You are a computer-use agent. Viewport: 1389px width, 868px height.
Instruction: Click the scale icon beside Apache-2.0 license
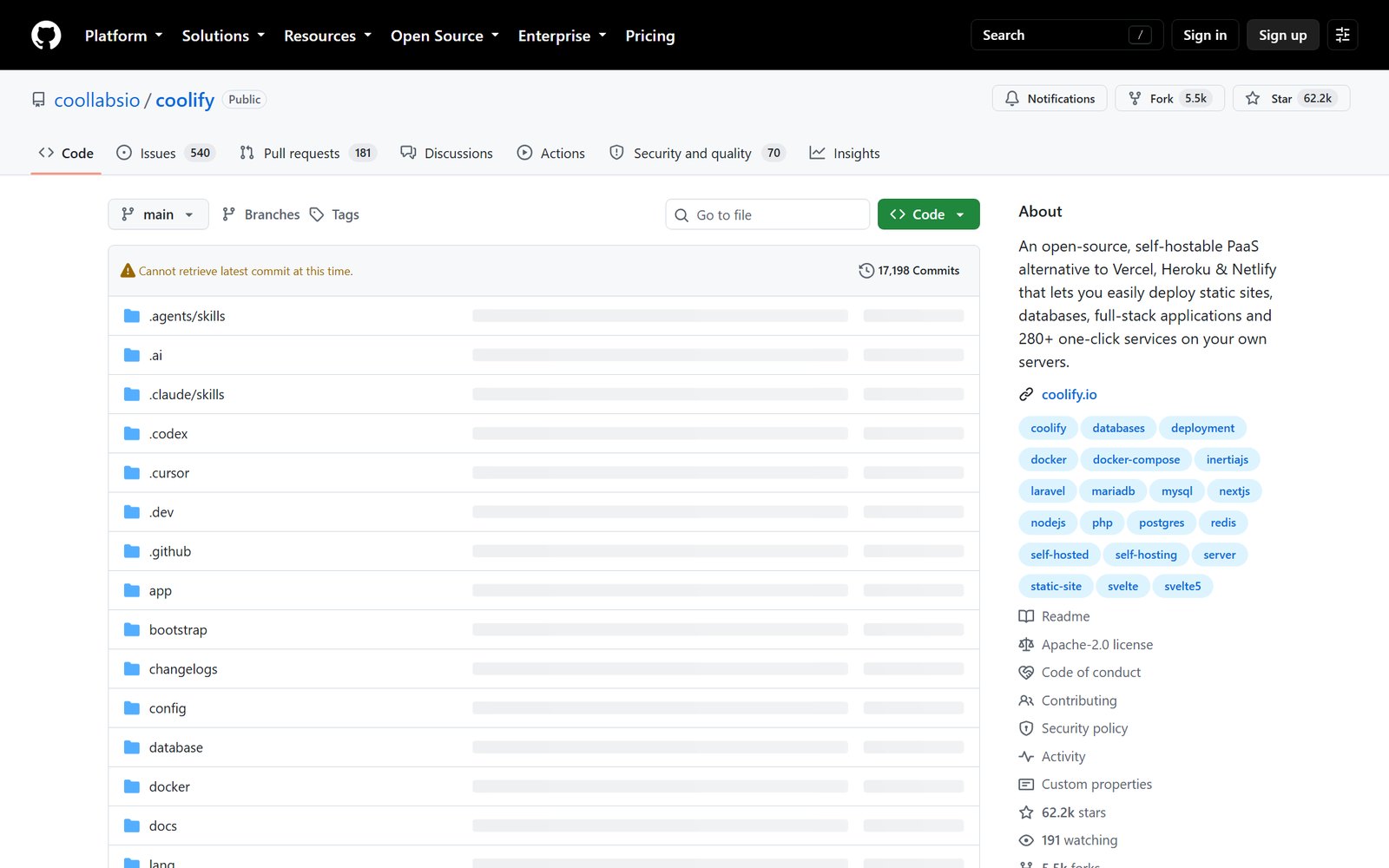[x=1026, y=645]
